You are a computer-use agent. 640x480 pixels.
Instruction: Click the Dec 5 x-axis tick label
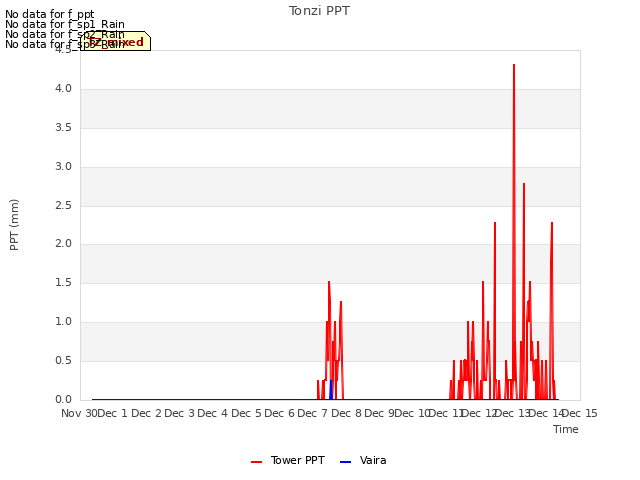[246, 413]
